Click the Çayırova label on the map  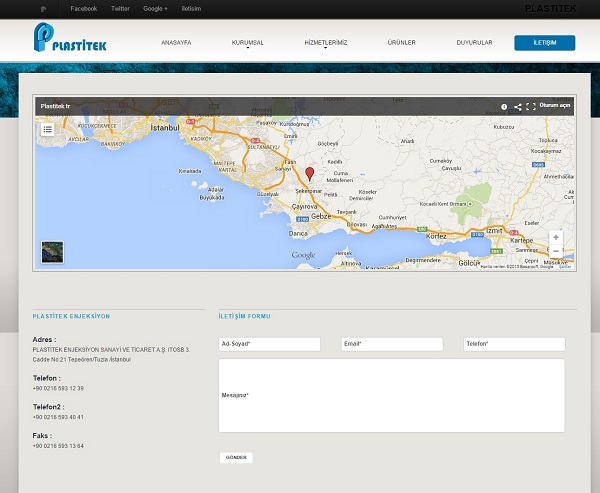[x=305, y=206]
